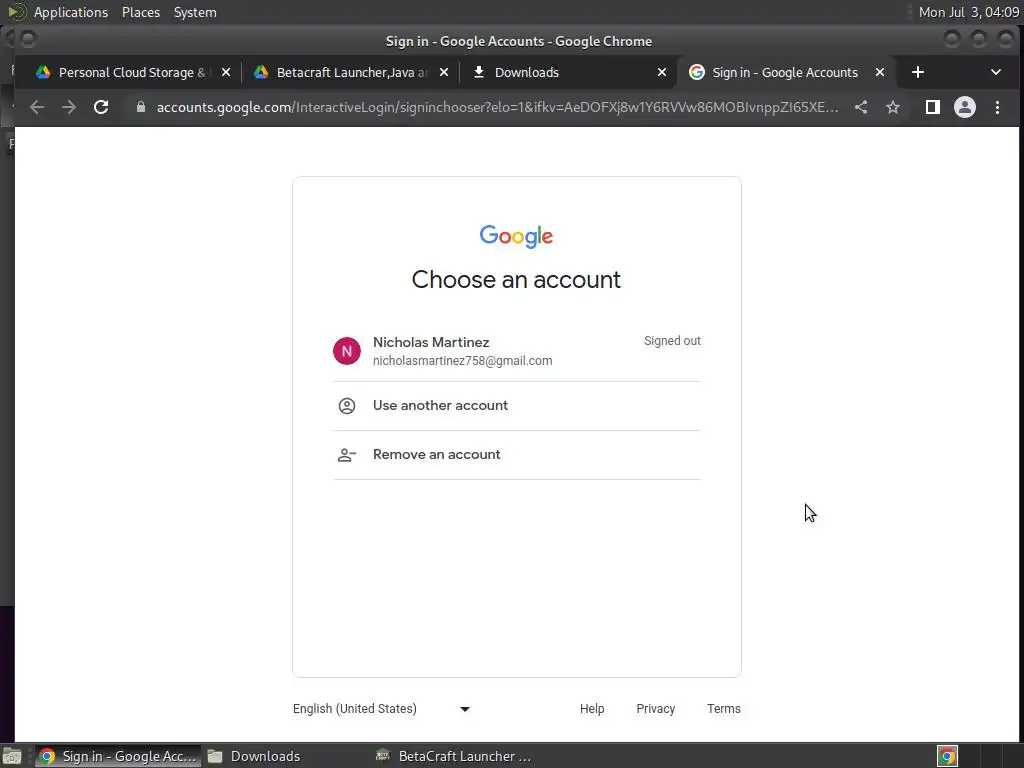
Task: Click the clock showing Mon Jul 3
Action: pyautogui.click(x=968, y=12)
